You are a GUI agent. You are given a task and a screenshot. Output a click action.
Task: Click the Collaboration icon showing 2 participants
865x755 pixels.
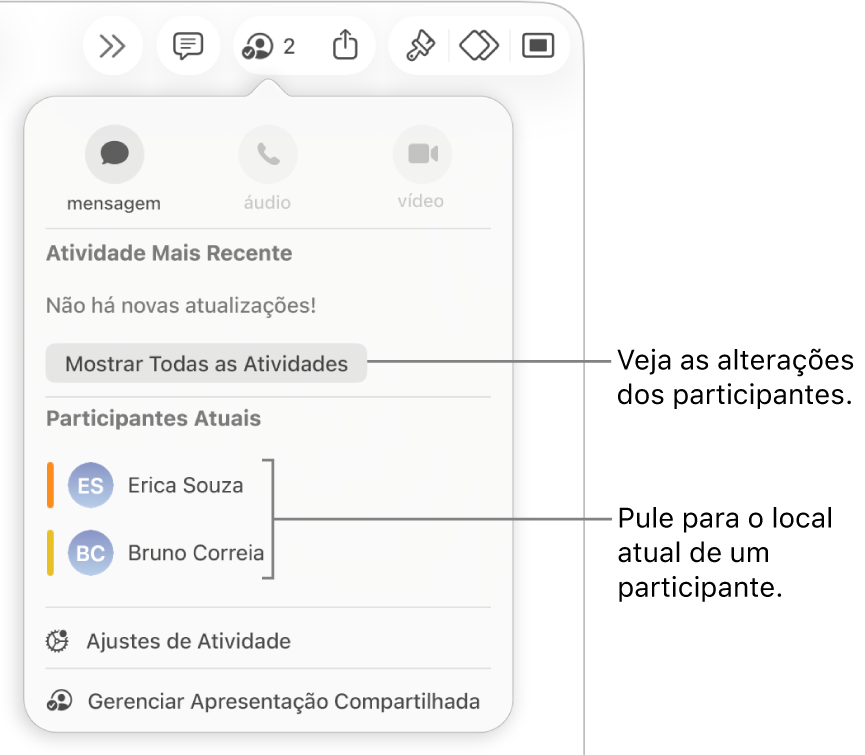(262, 46)
